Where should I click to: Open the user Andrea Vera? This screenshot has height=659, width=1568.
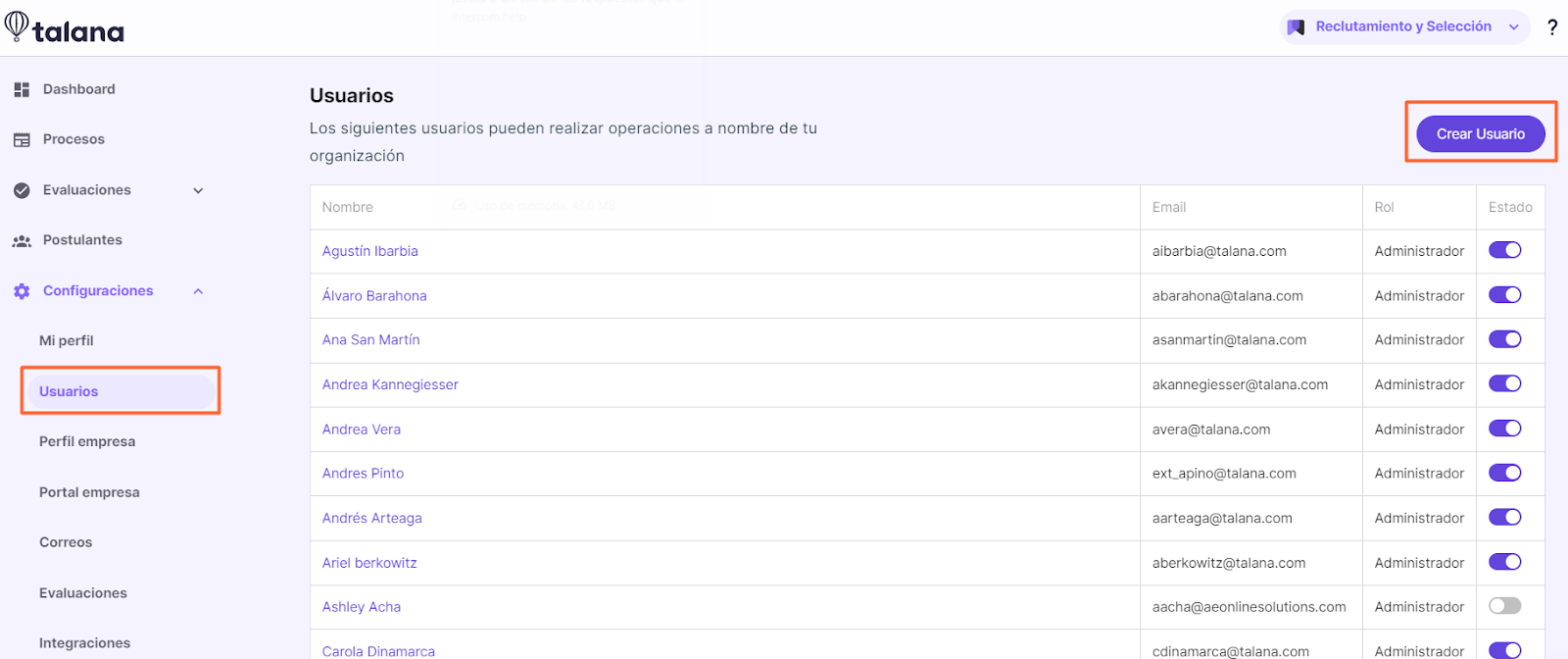pyautogui.click(x=362, y=429)
